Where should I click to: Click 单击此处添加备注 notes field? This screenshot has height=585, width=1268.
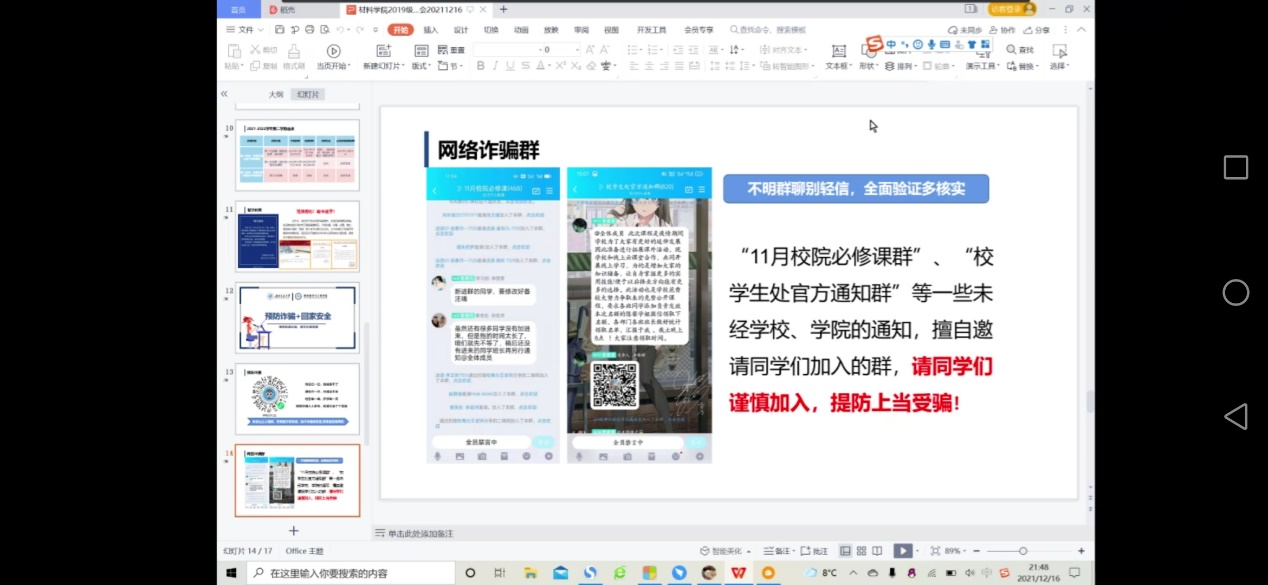pos(420,534)
